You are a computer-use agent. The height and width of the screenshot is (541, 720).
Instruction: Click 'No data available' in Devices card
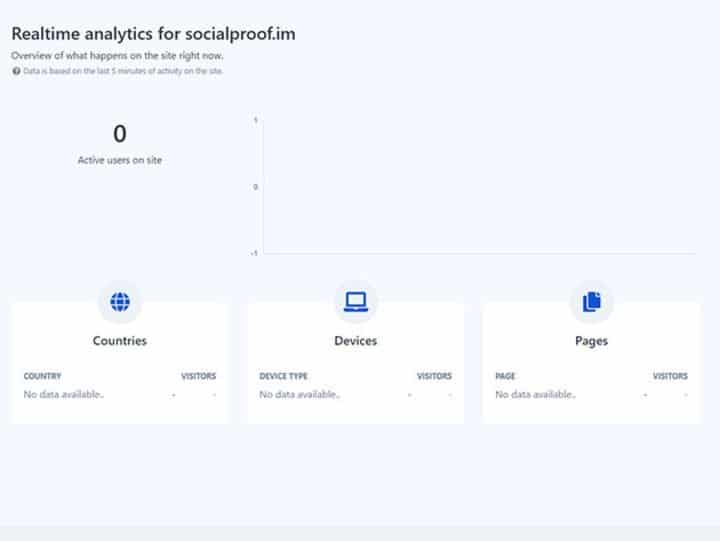point(299,395)
